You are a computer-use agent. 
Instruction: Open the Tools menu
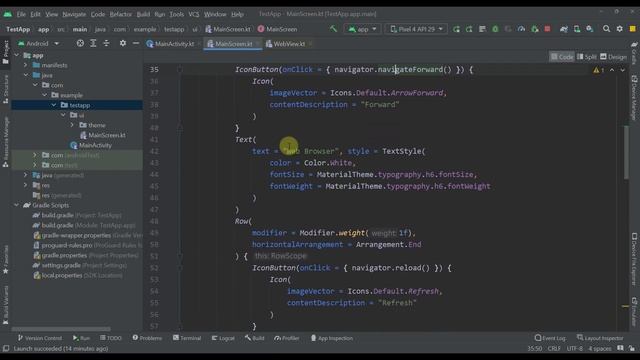[176, 14]
